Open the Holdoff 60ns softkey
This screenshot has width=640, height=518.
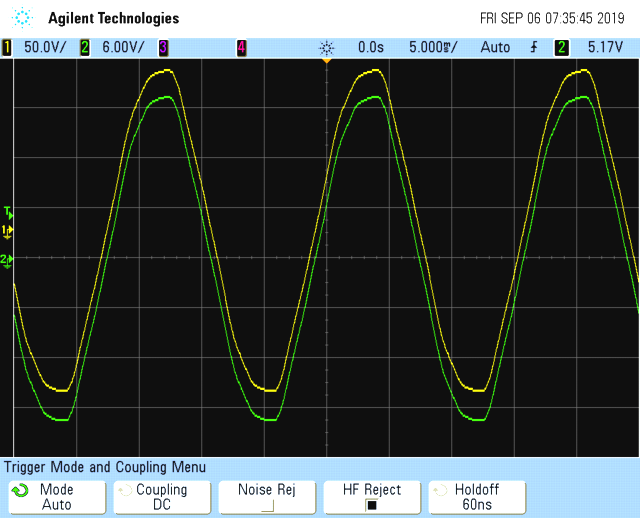click(x=477, y=497)
